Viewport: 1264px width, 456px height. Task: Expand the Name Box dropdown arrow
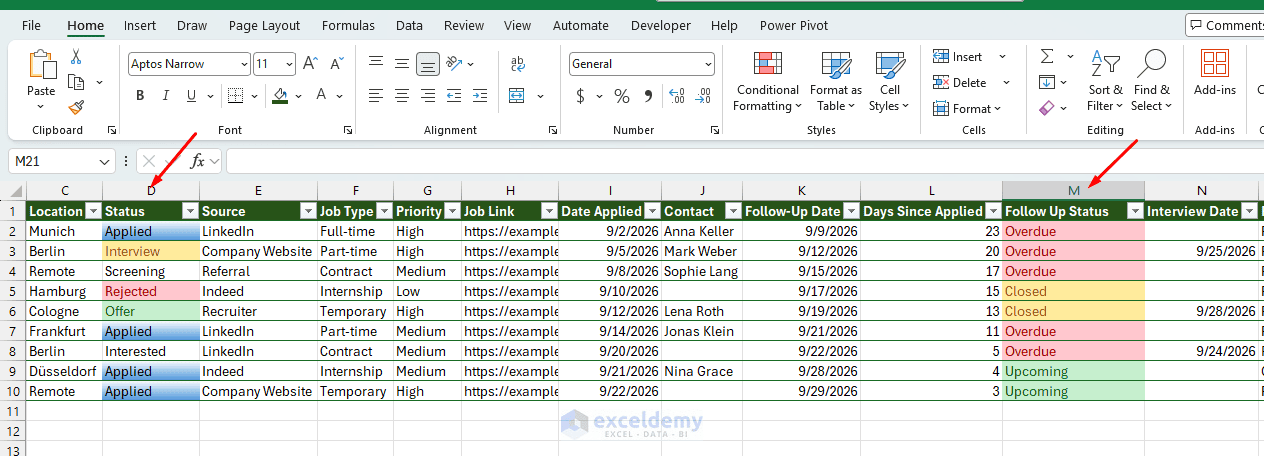click(106, 161)
